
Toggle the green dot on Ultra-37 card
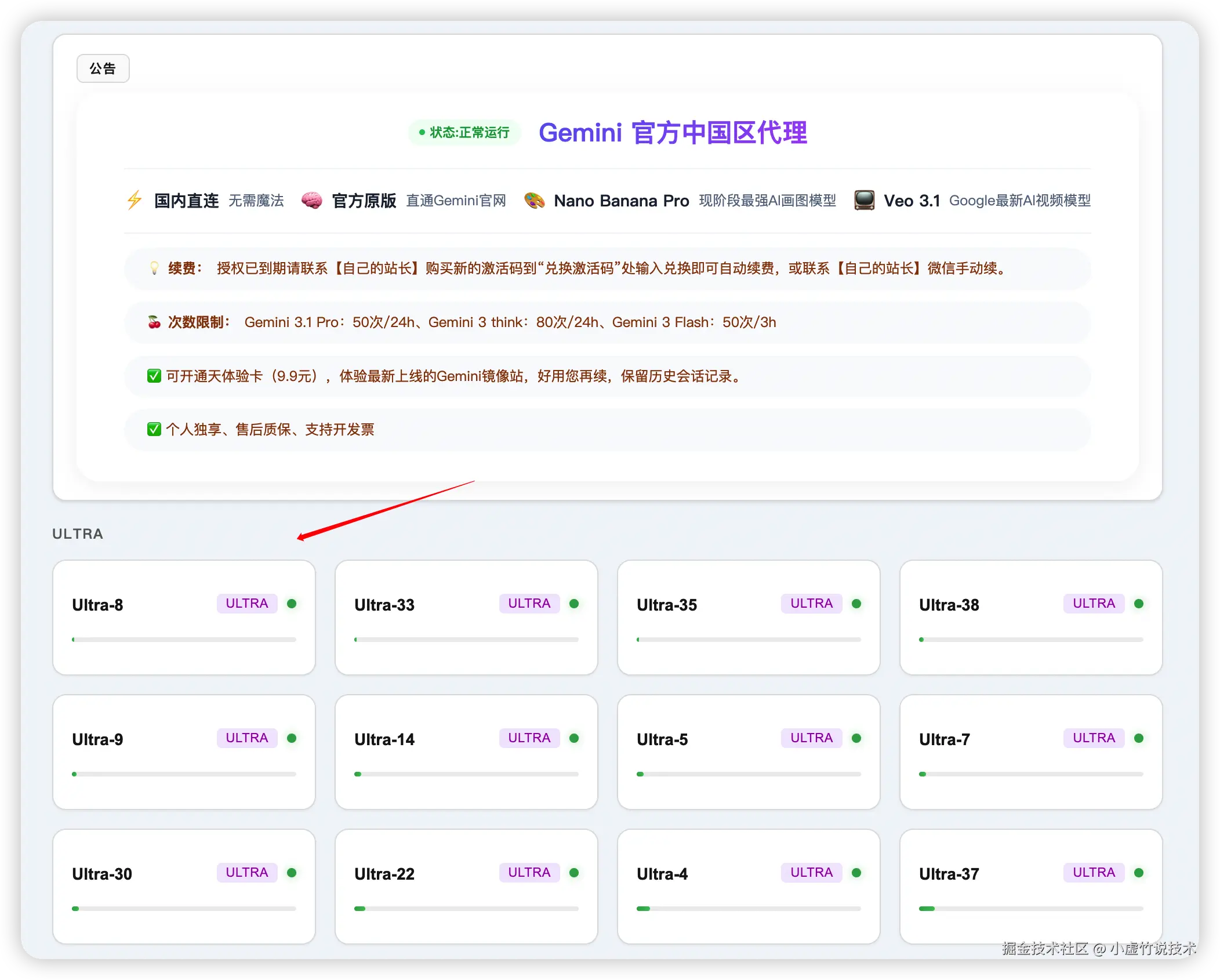point(1139,873)
